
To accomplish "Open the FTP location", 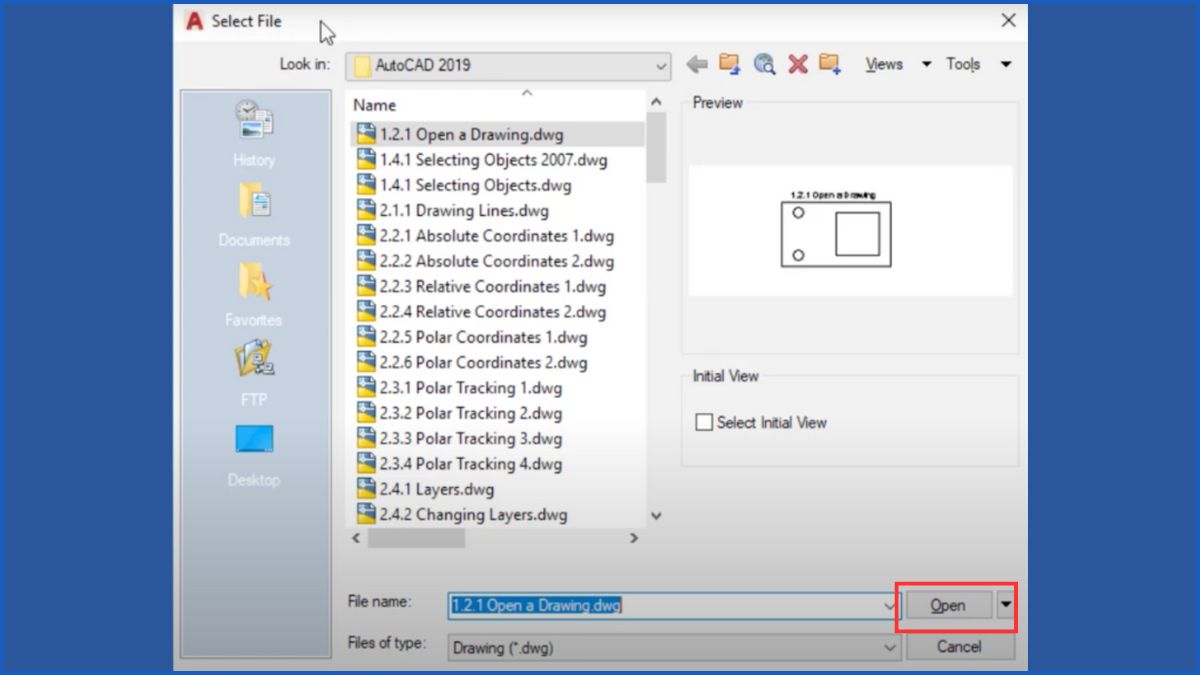I will point(254,372).
